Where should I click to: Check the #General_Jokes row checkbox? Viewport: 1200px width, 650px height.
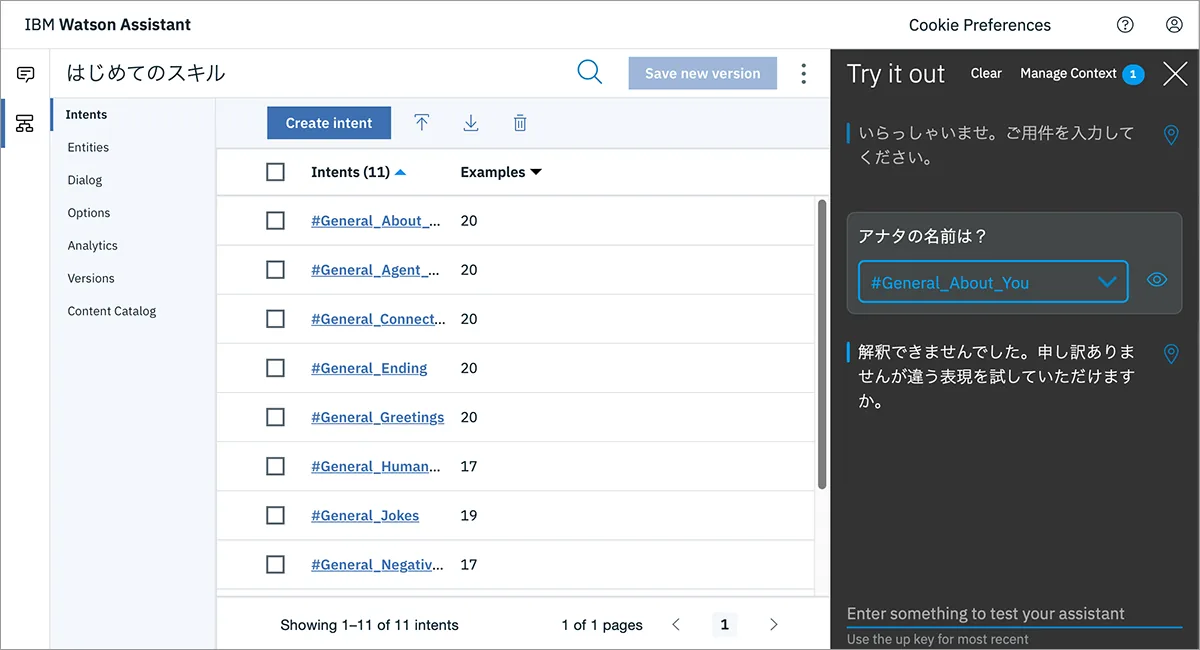[276, 516]
